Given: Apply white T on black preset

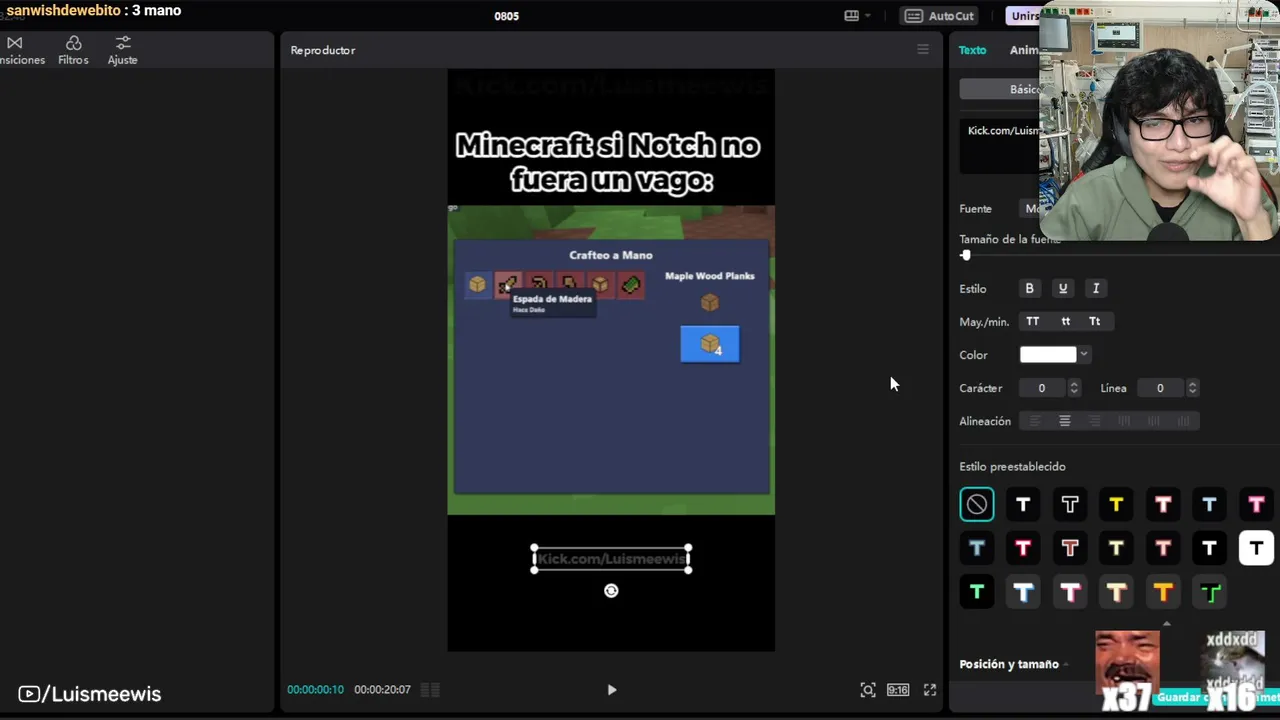Looking at the screenshot, I should click(1209, 548).
